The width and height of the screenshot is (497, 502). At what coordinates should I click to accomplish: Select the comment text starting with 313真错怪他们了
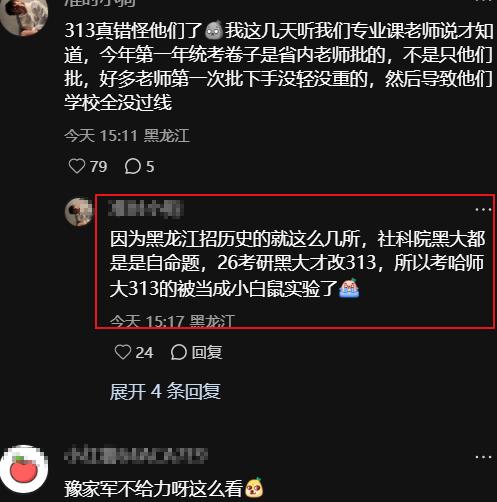(x=279, y=66)
